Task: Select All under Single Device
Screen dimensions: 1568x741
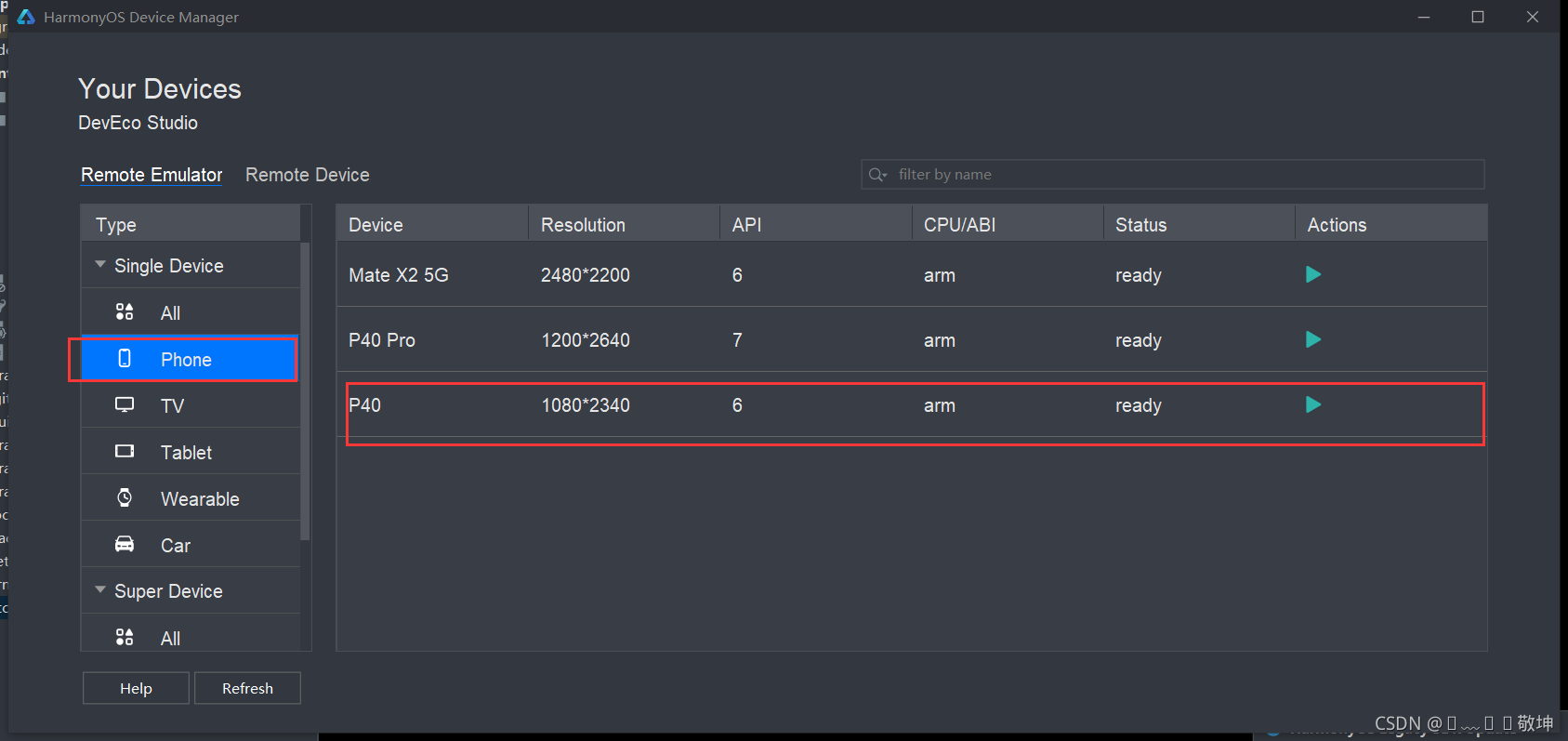Action: [191, 312]
